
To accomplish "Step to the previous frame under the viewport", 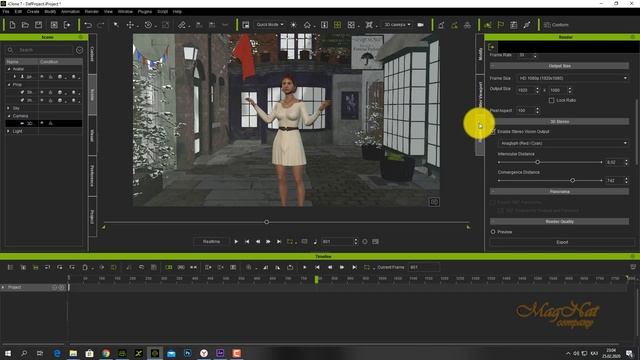I will pos(258,242).
